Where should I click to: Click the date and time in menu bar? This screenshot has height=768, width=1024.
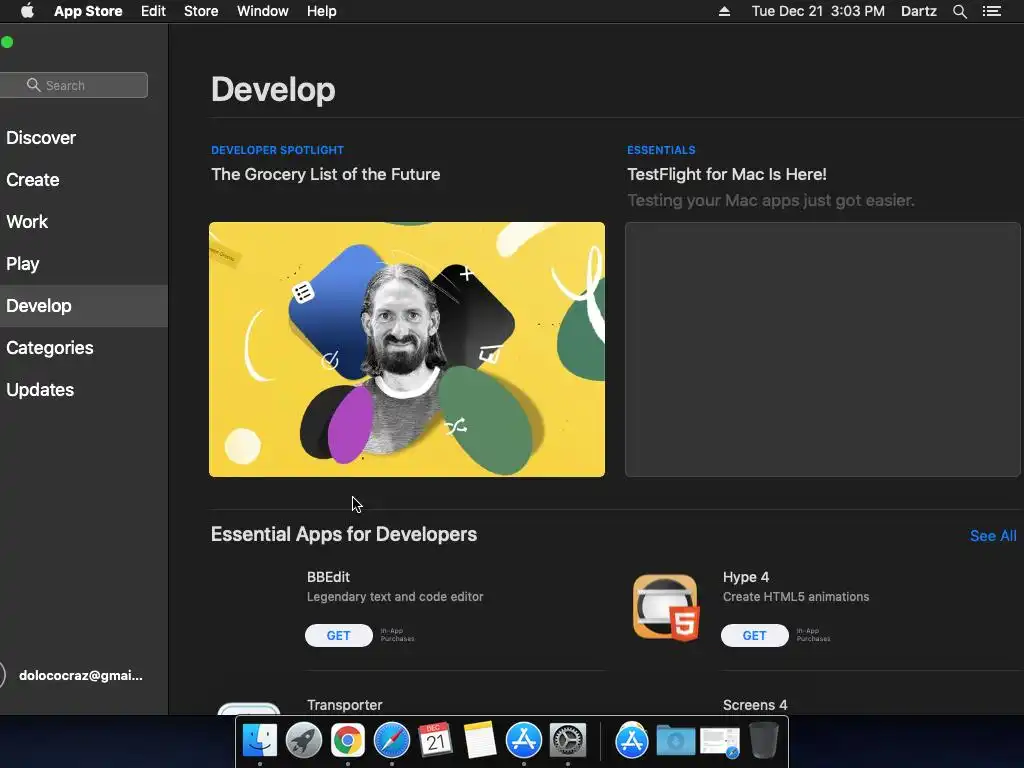click(x=818, y=11)
